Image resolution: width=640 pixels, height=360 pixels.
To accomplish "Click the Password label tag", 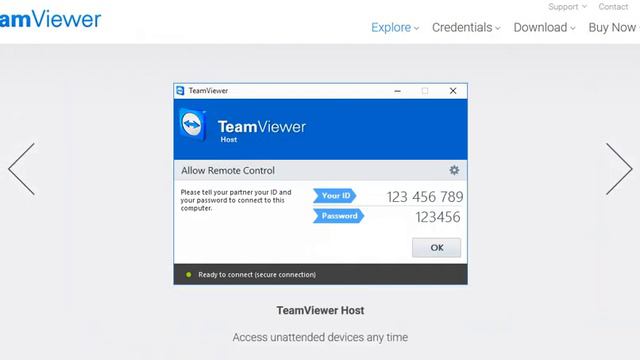I will 338,216.
